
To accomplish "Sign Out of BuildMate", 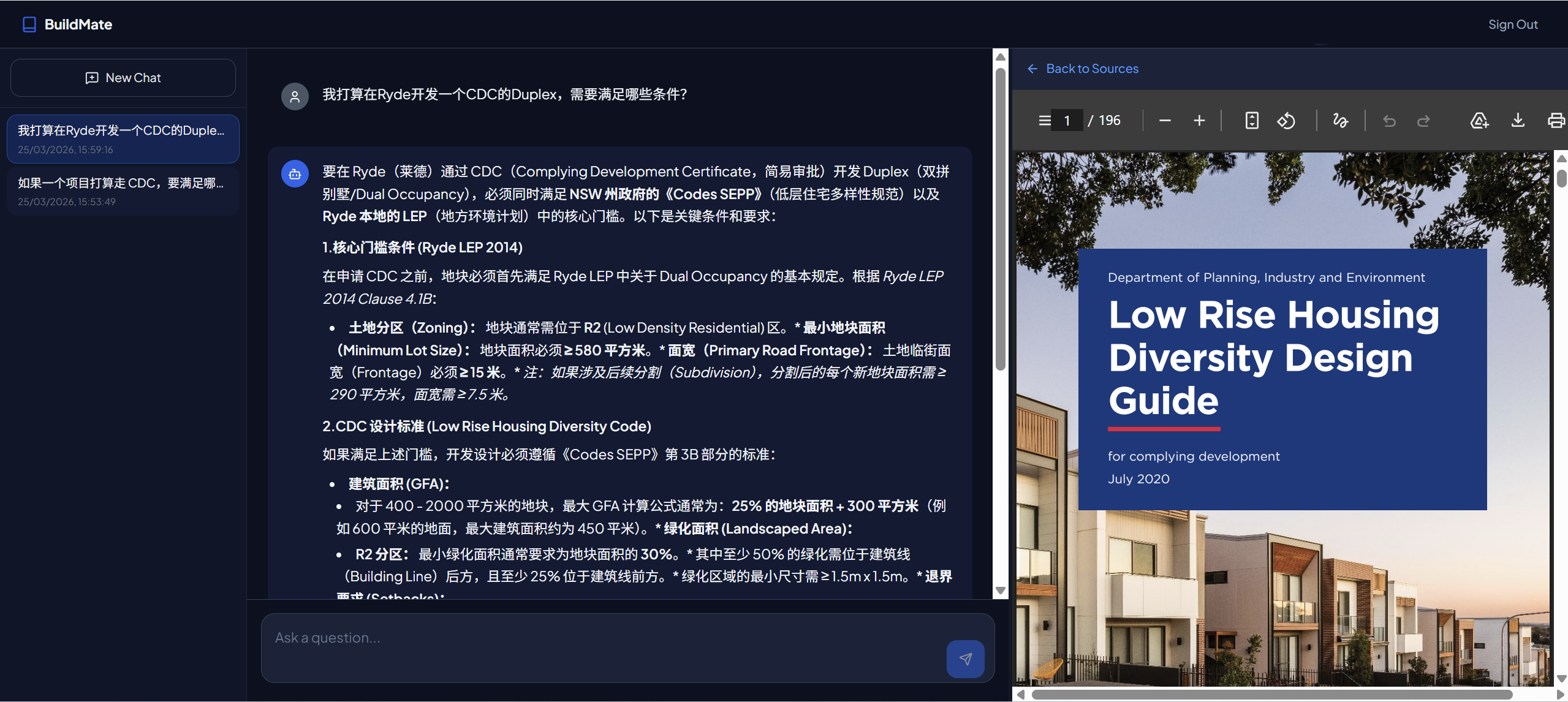I will (x=1512, y=24).
